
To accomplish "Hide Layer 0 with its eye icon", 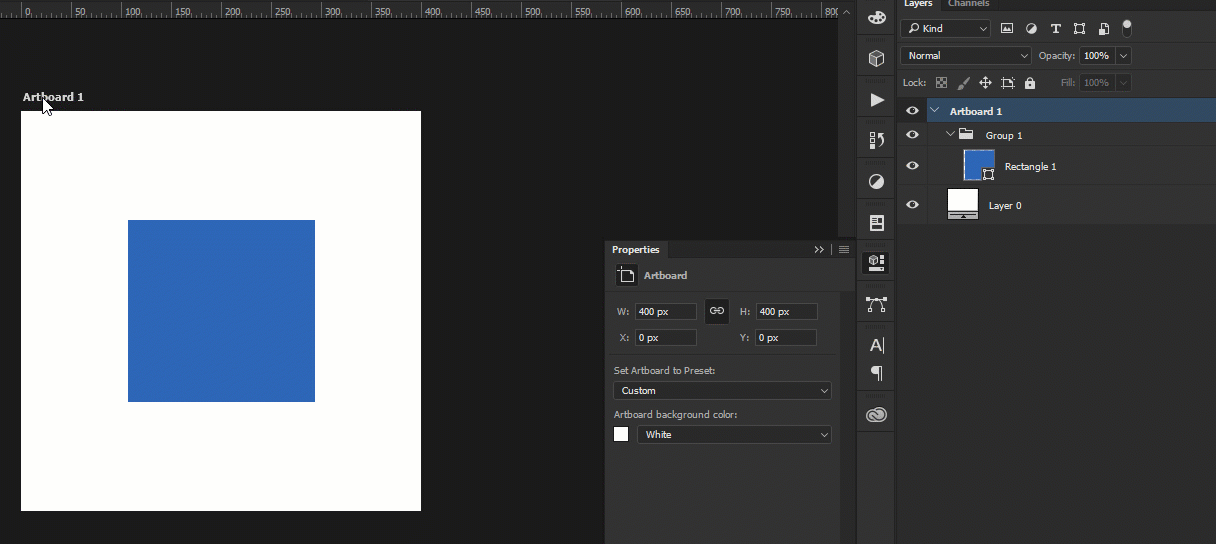I will [912, 205].
